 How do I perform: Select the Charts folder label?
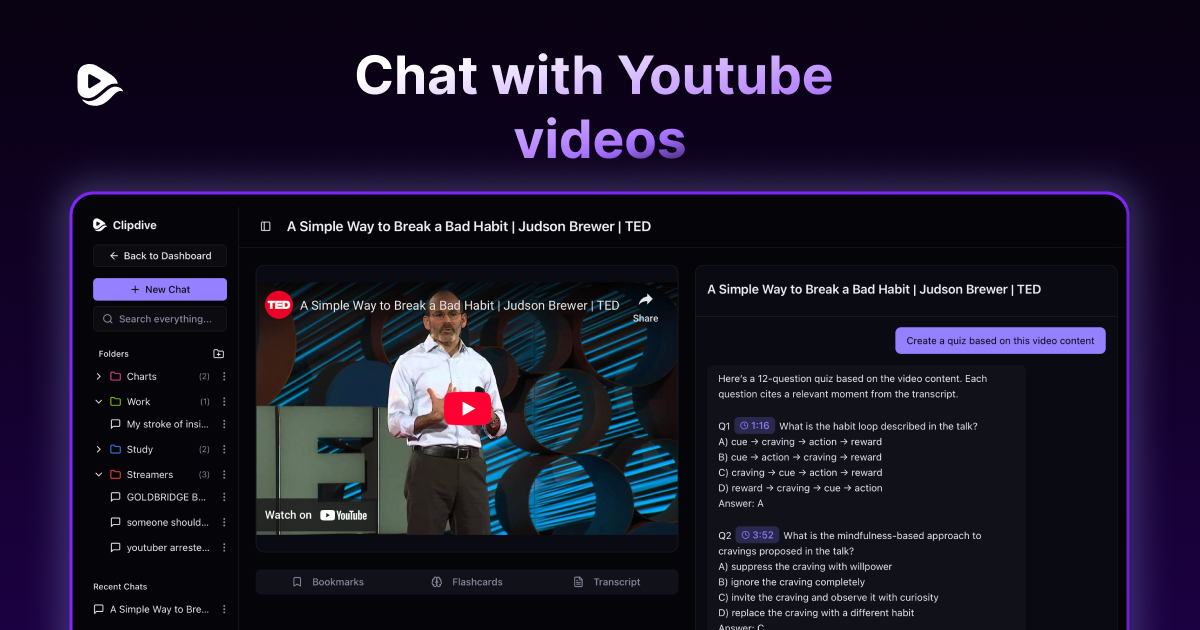click(141, 377)
